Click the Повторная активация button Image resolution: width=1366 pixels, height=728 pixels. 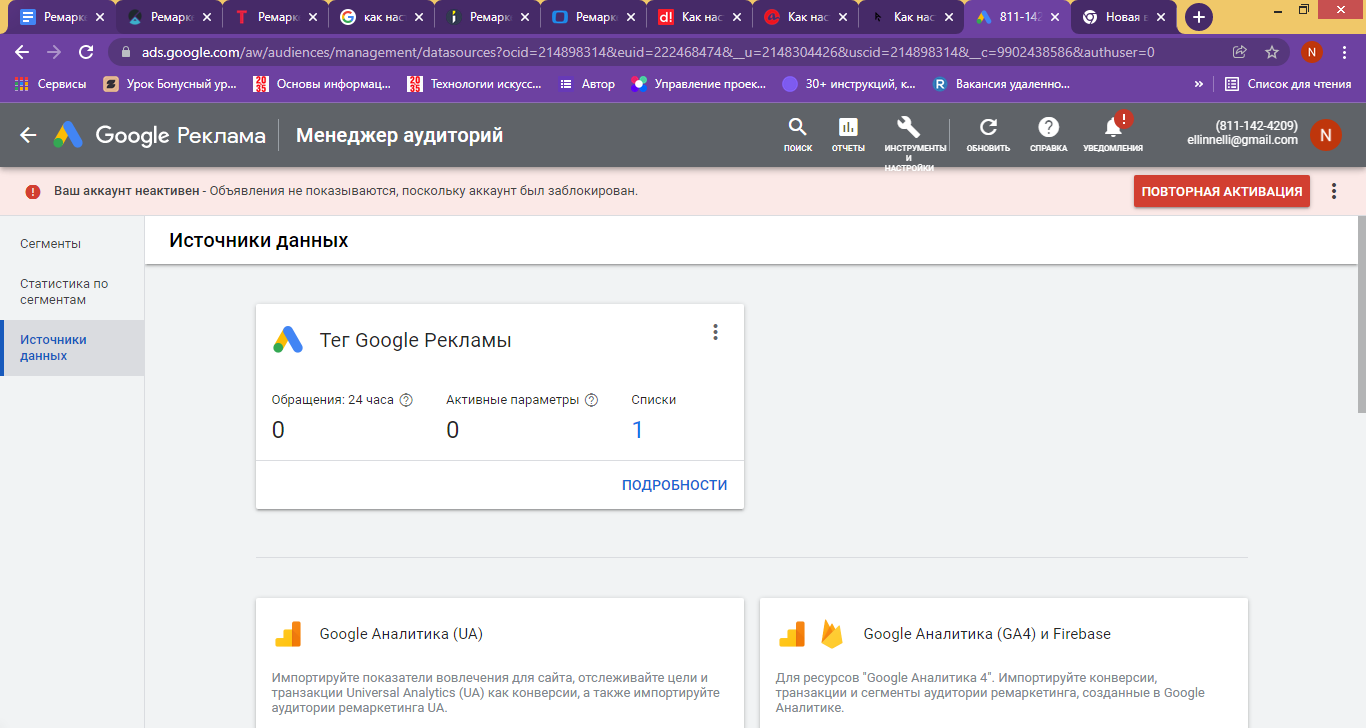[x=1221, y=191]
